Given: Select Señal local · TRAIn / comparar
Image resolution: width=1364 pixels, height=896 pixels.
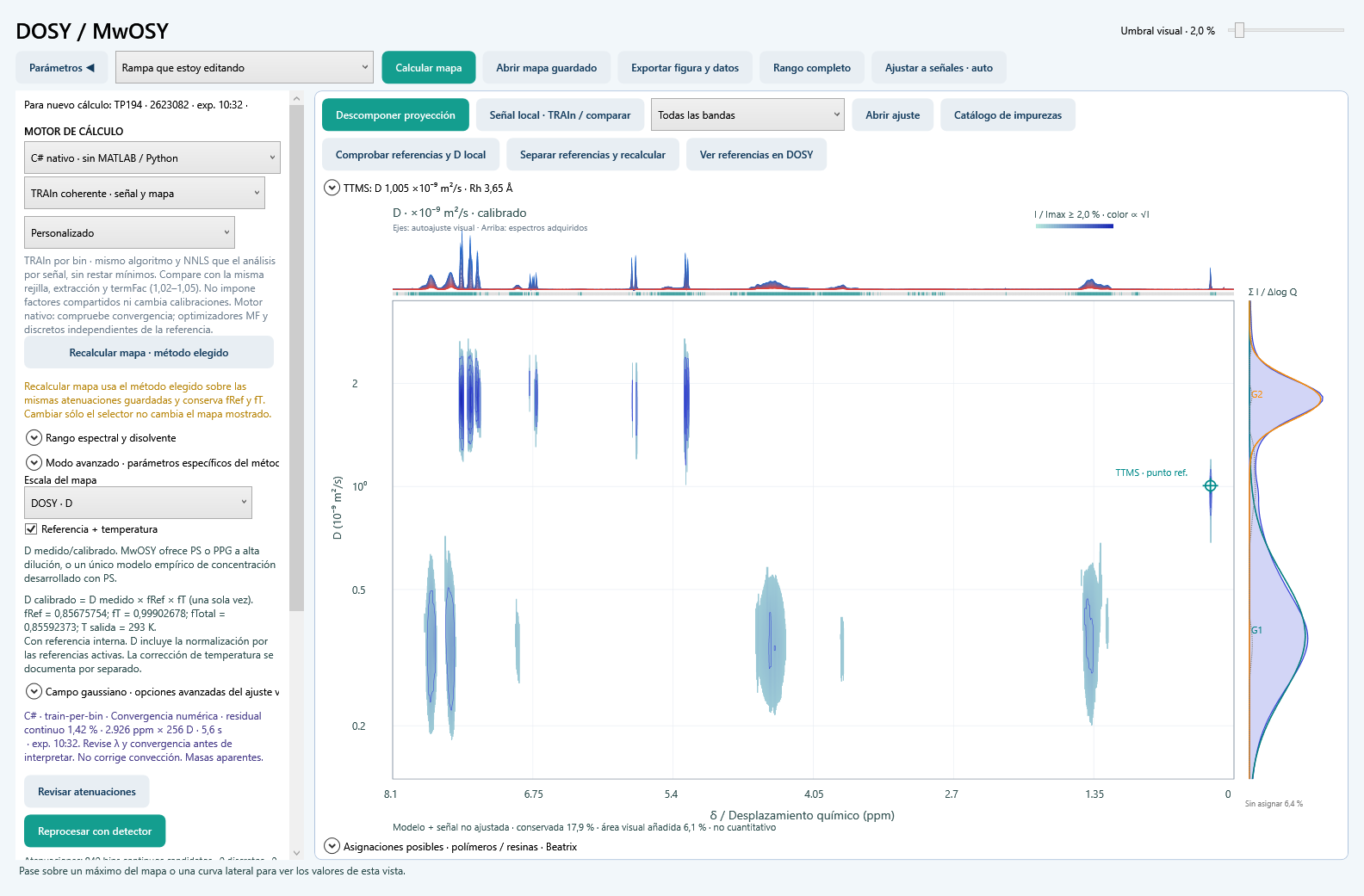Looking at the screenshot, I should pos(560,114).
